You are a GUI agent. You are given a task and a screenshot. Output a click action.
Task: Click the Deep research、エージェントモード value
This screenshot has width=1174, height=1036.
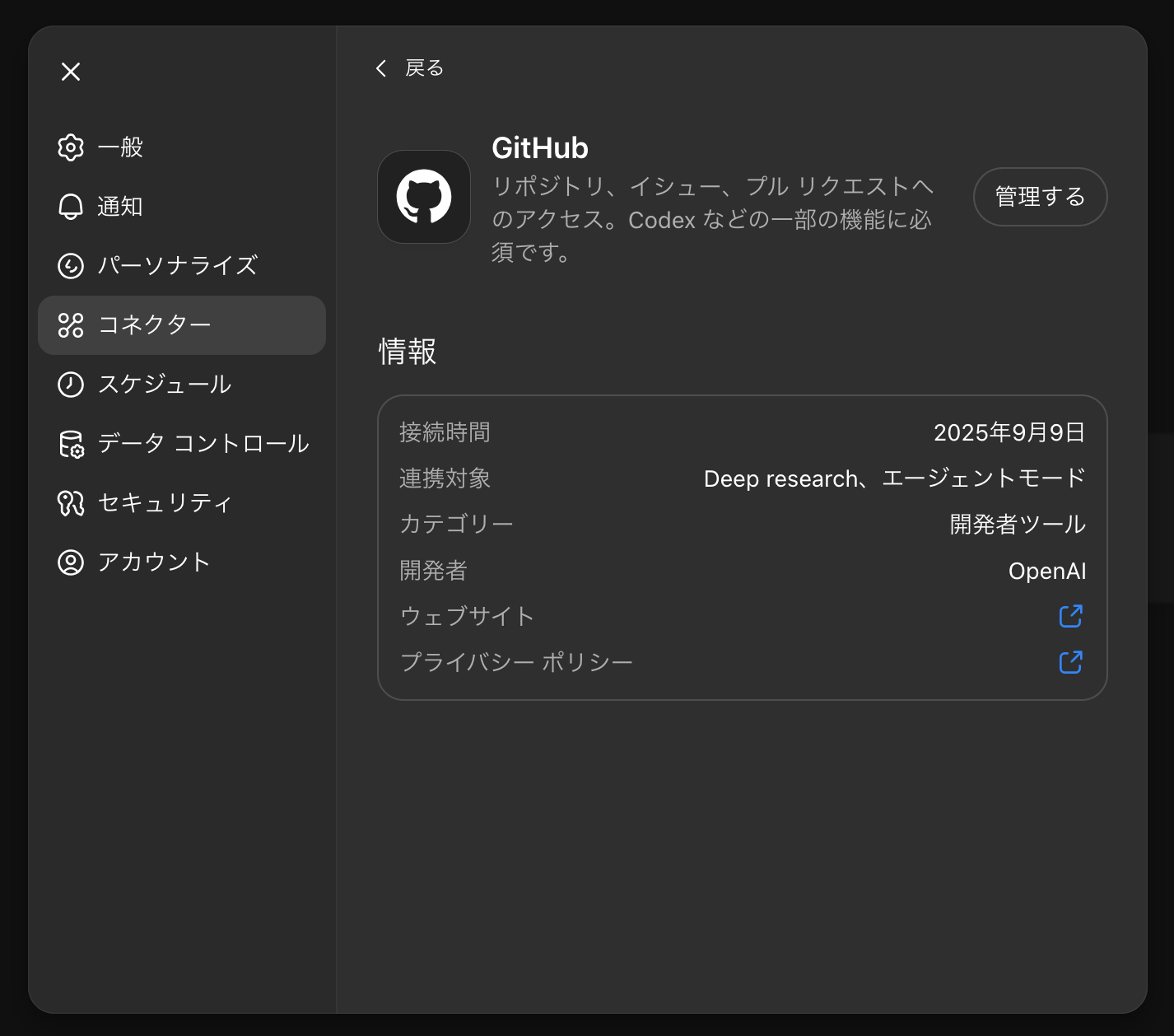pos(895,478)
